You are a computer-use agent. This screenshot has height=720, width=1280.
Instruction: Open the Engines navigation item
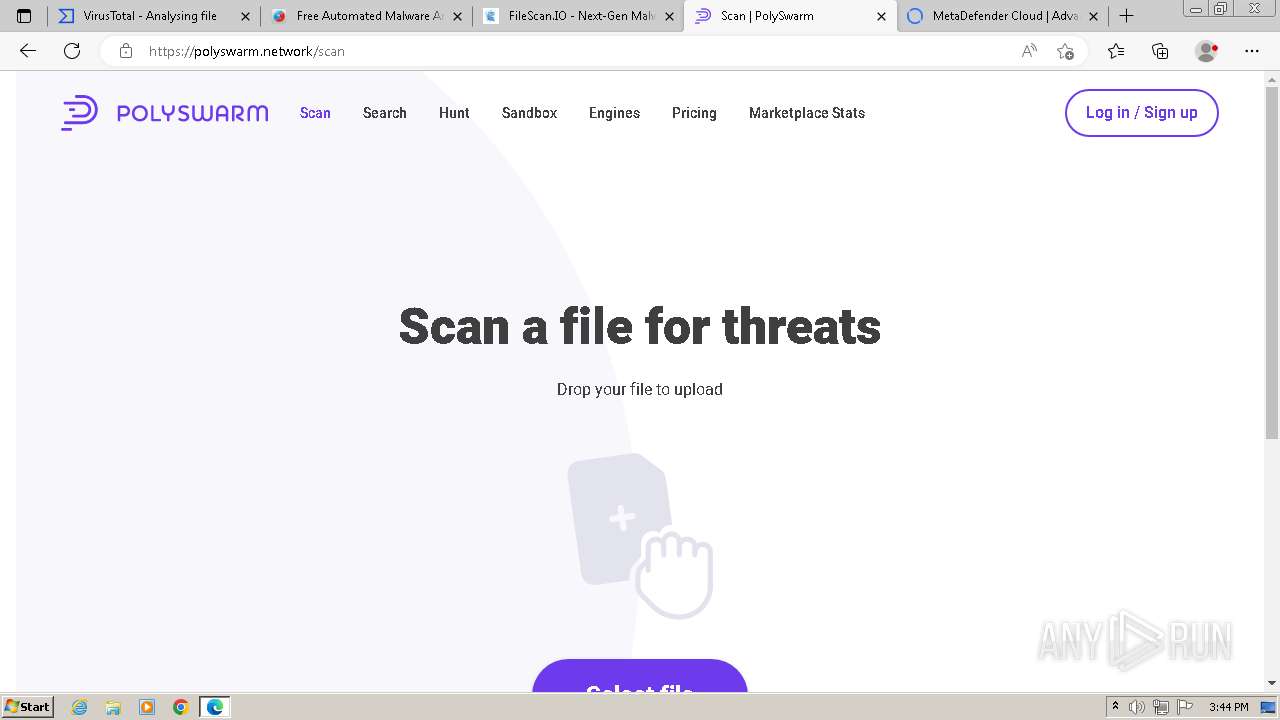coord(614,113)
